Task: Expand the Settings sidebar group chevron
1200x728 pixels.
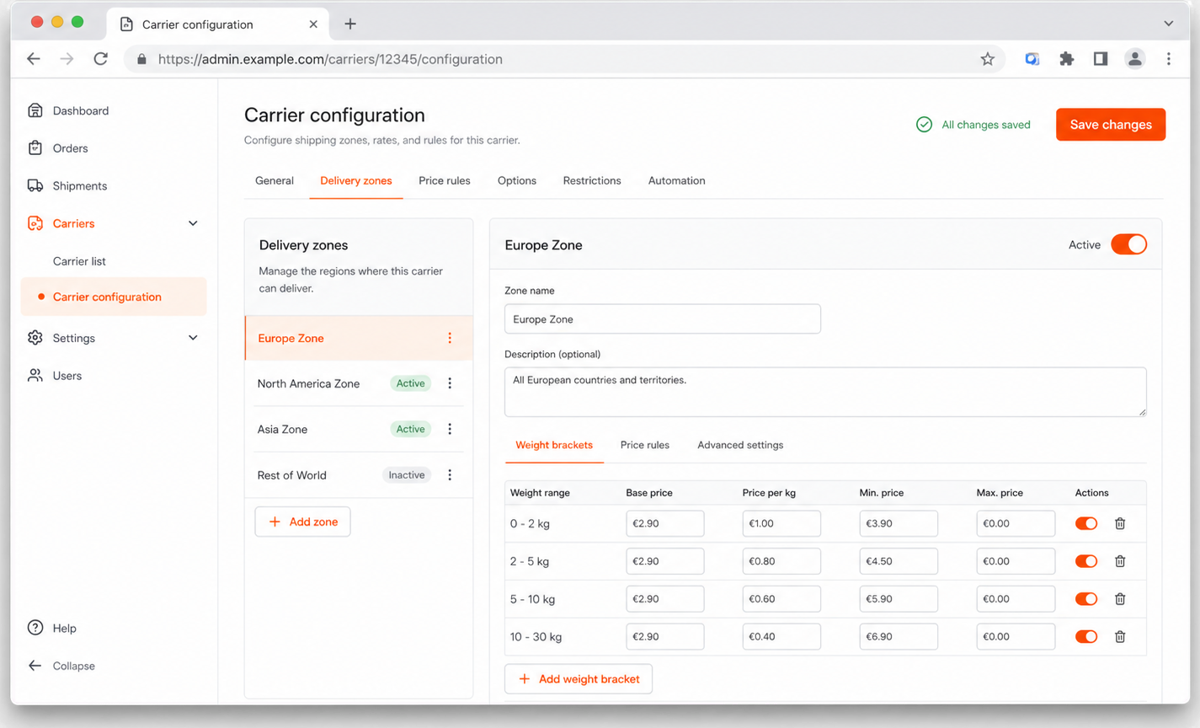Action: click(x=193, y=338)
